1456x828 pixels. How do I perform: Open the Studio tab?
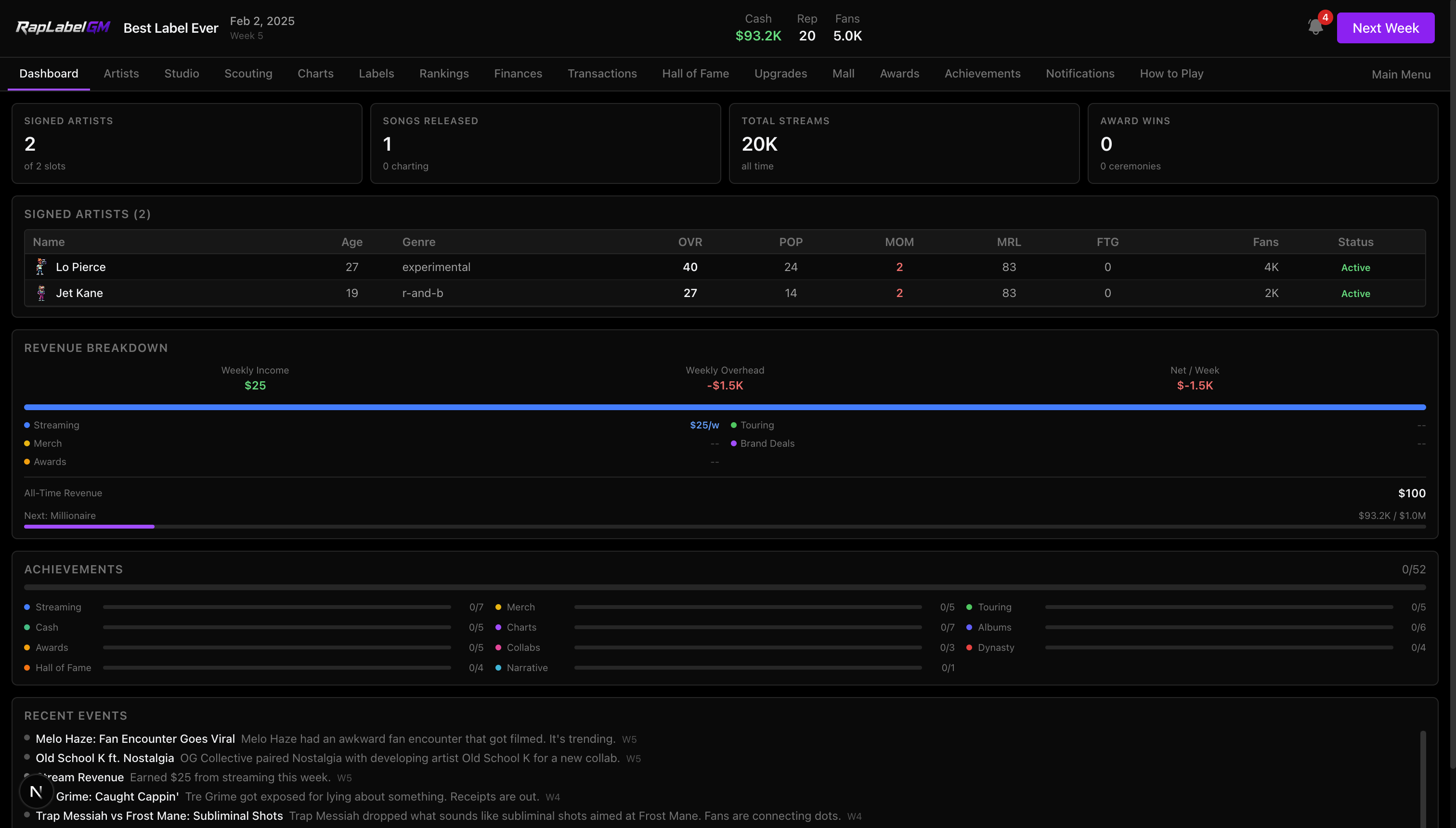pos(182,73)
